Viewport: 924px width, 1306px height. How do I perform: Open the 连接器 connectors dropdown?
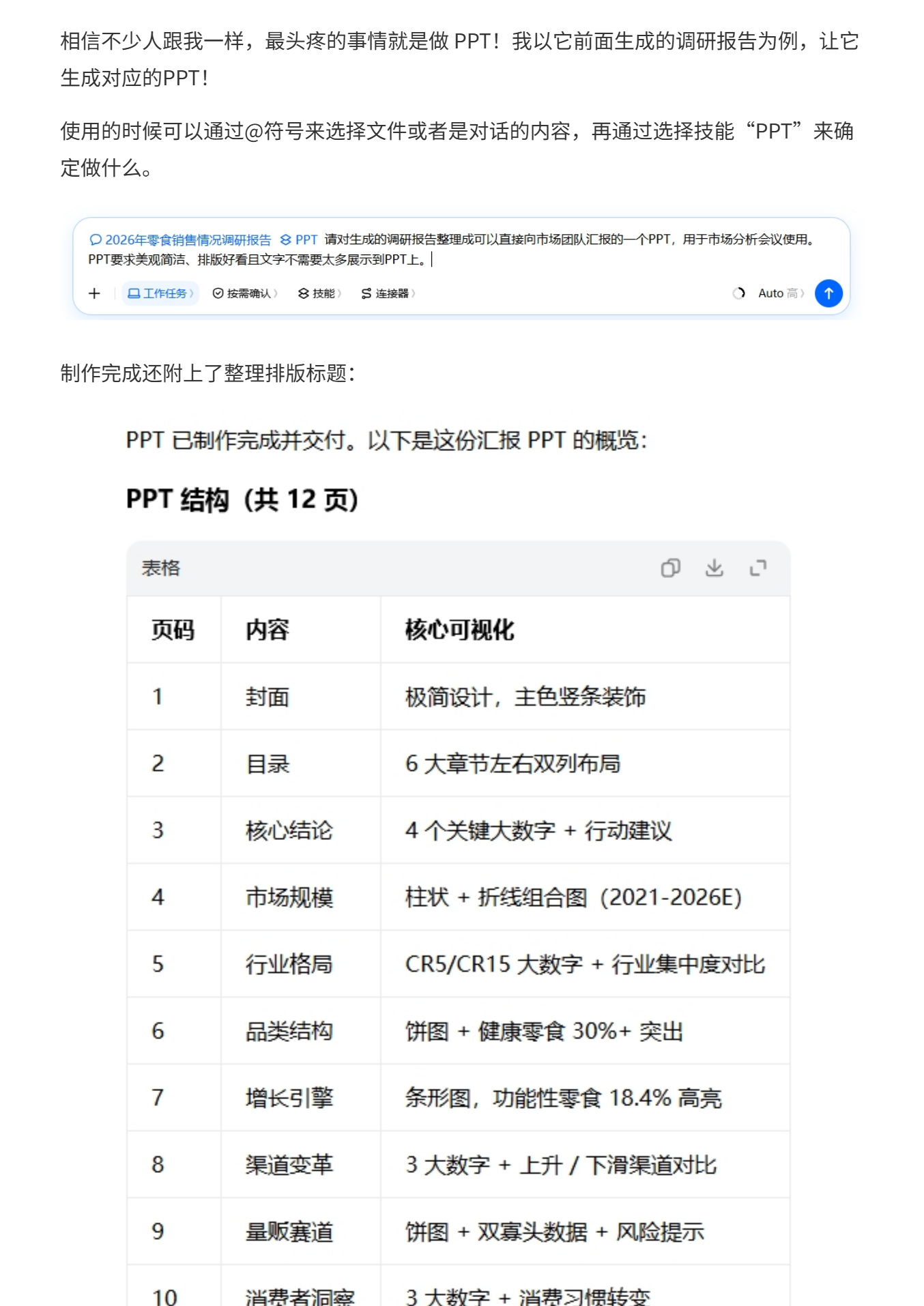[x=388, y=293]
